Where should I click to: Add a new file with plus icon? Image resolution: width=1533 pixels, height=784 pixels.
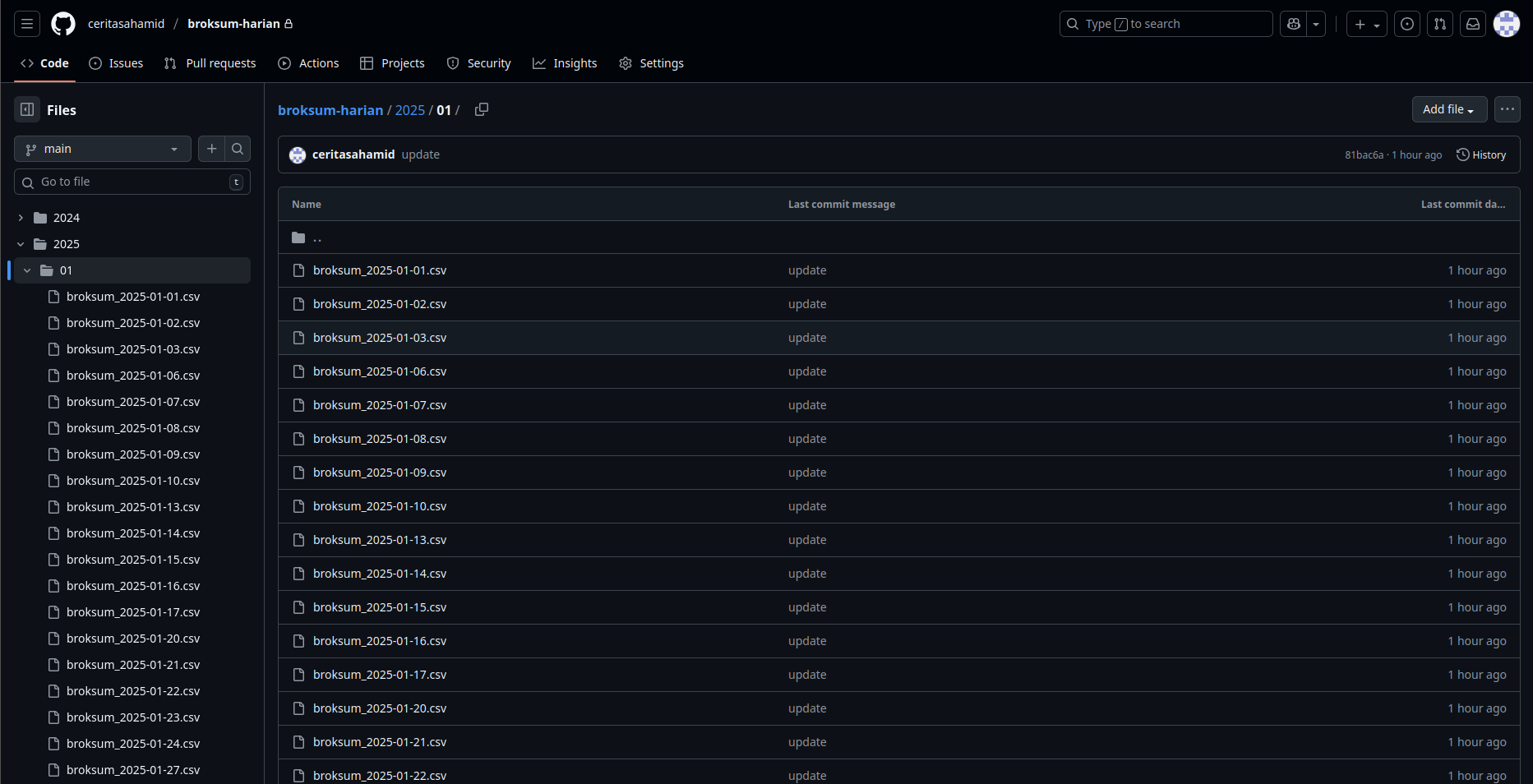[x=211, y=149]
